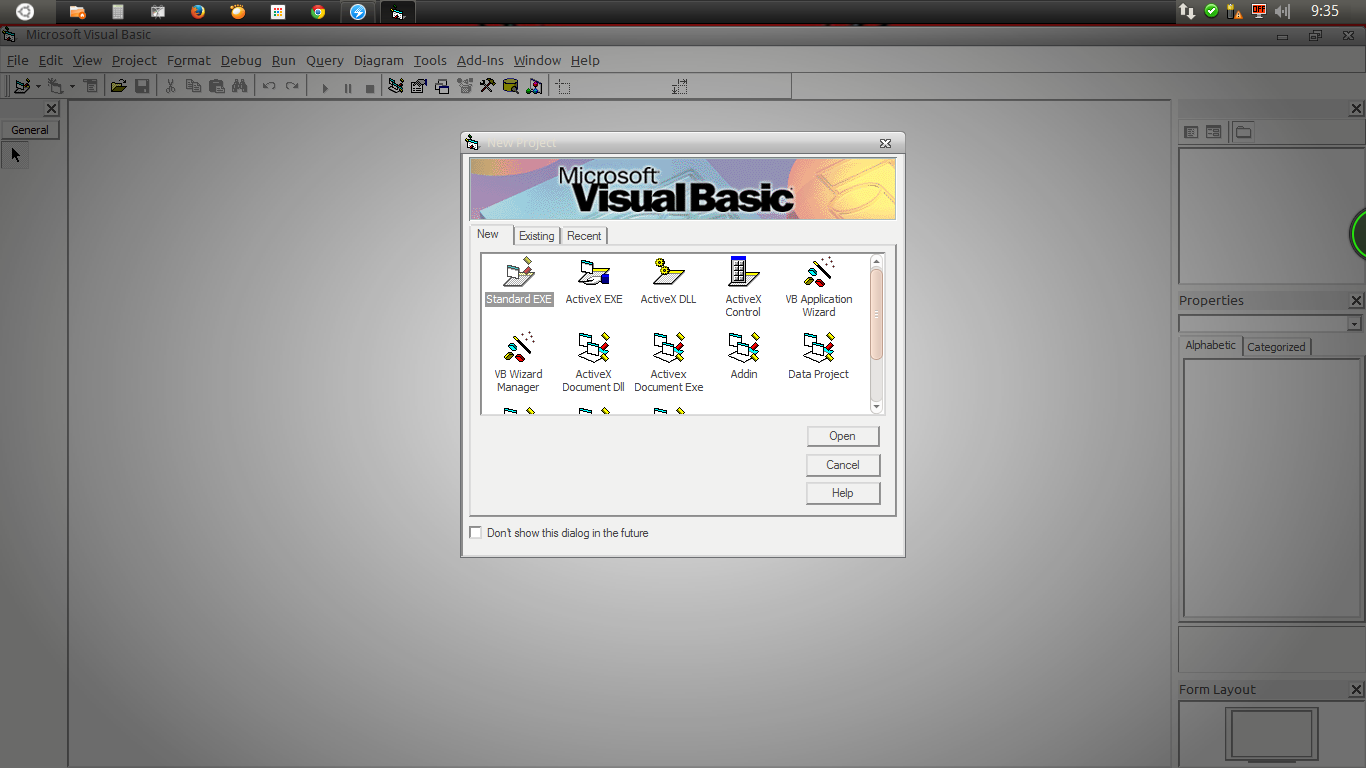Start the program with the Run arrow

point(325,88)
